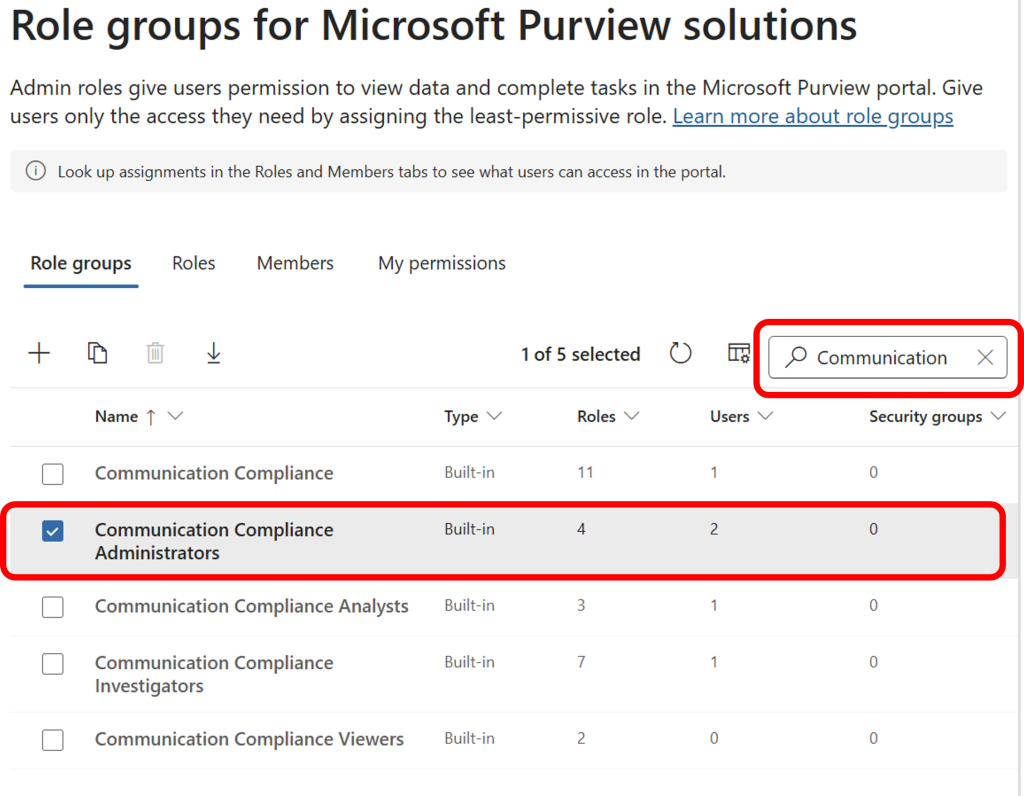Open the Name column dropdown chevron

pyautogui.click(x=176, y=416)
